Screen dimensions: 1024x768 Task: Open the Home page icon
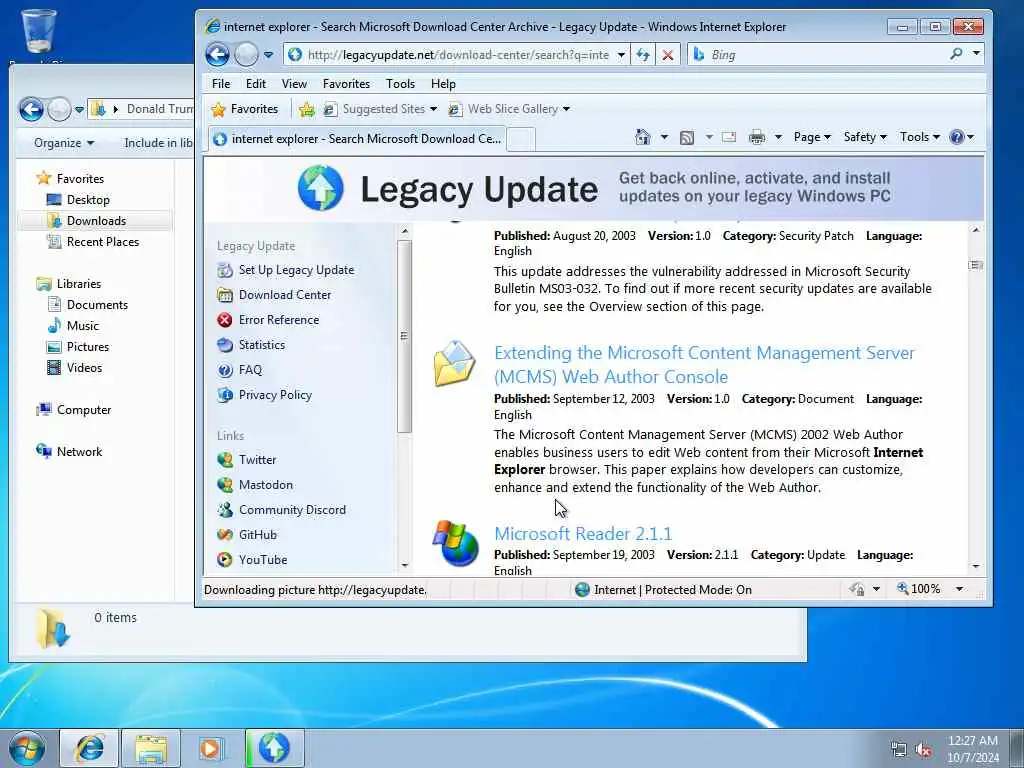(643, 137)
